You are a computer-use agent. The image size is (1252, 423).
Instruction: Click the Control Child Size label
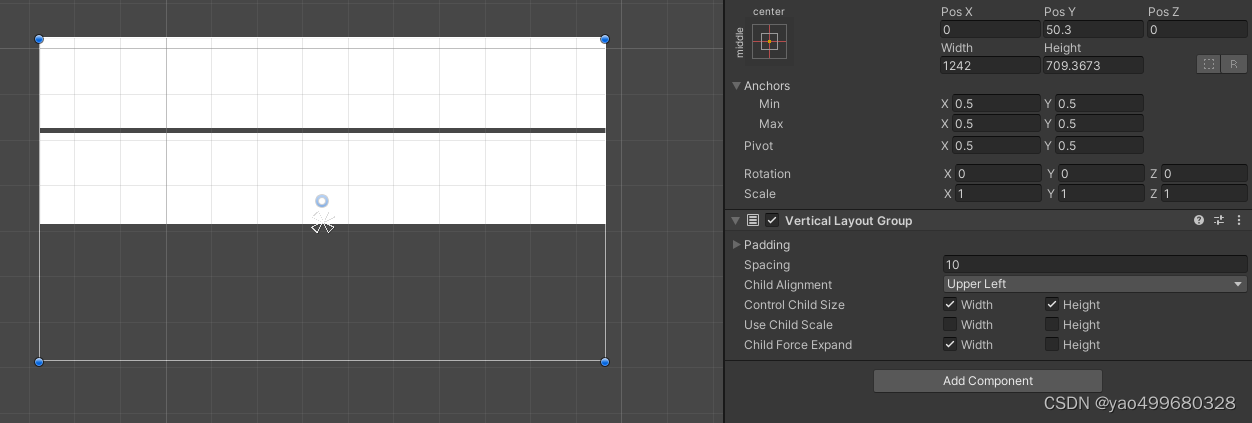pos(794,305)
